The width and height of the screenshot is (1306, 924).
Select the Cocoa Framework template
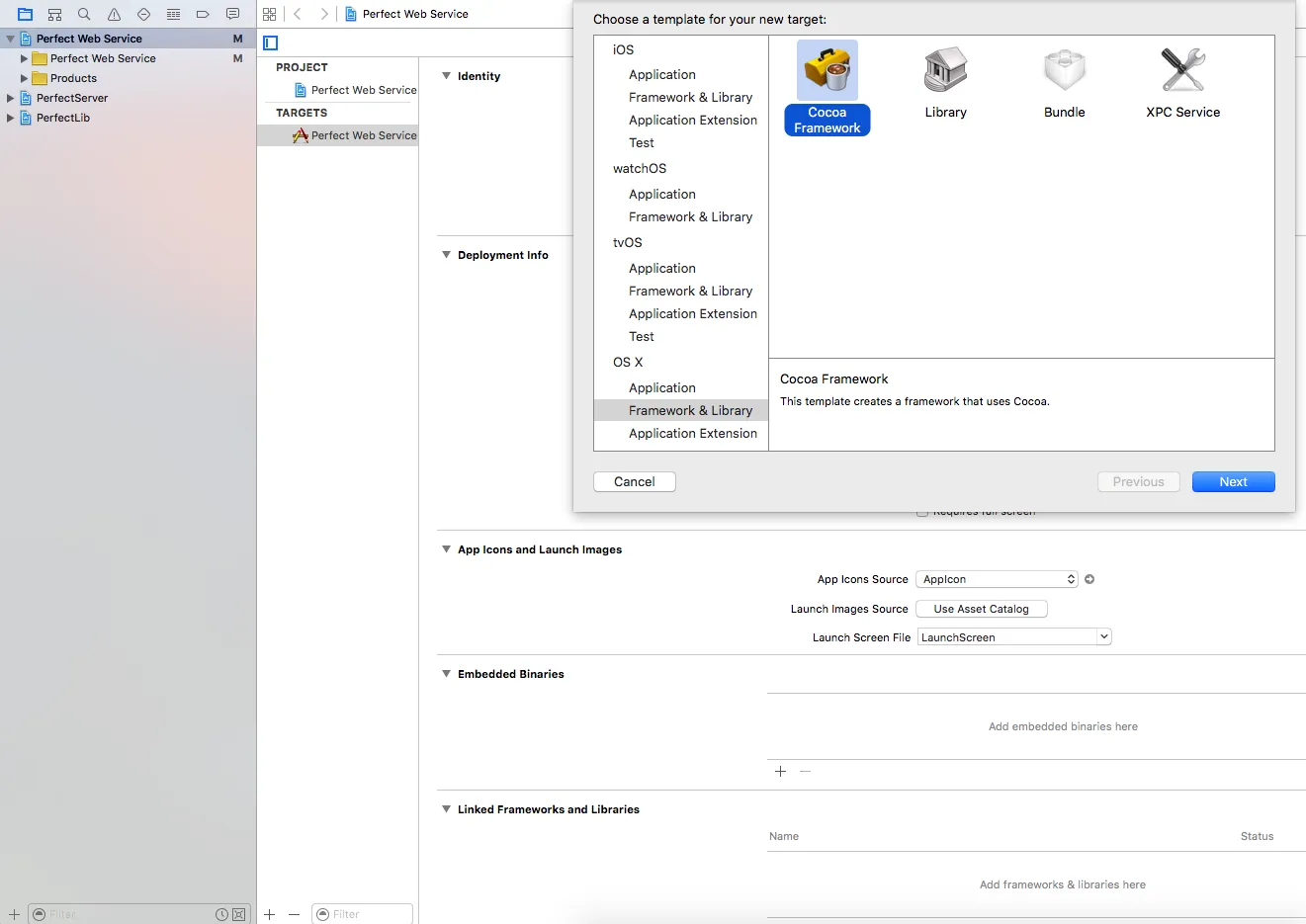pos(827,88)
